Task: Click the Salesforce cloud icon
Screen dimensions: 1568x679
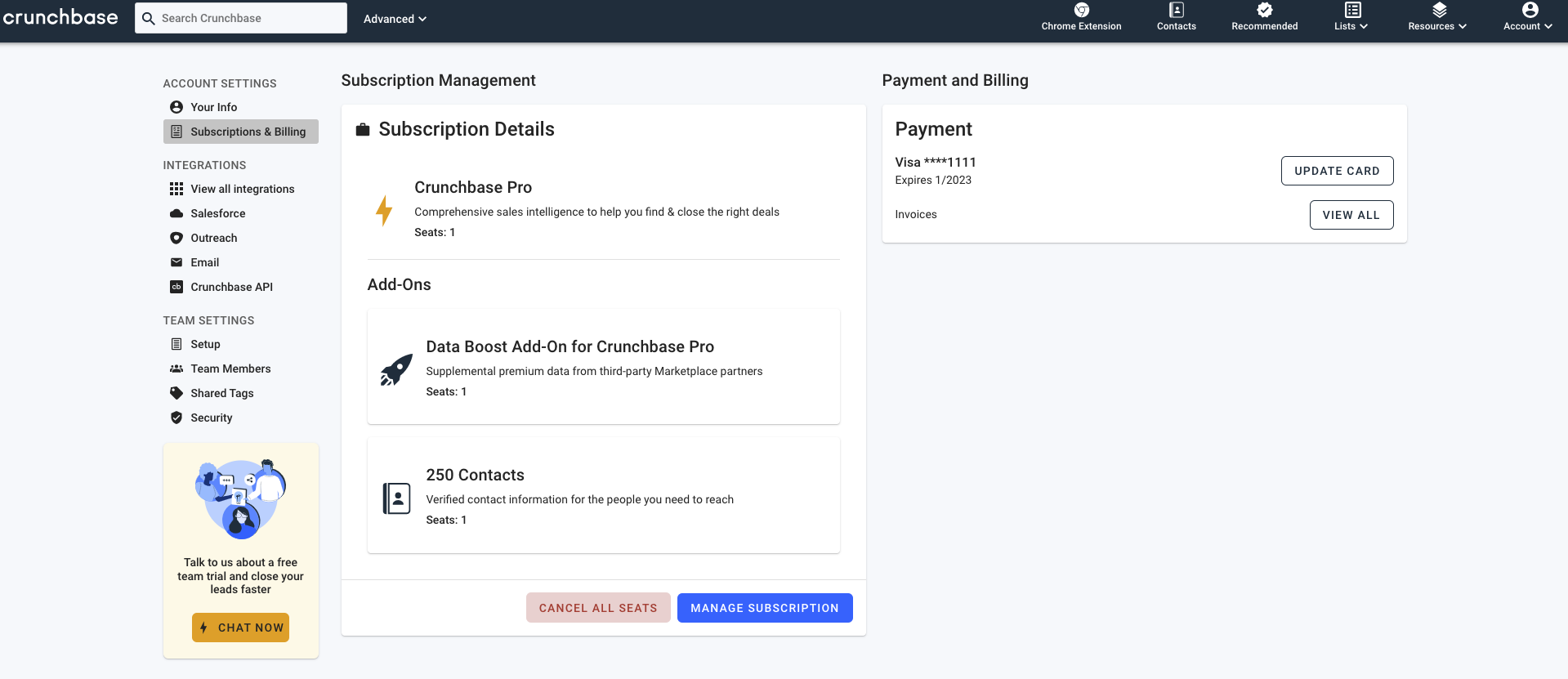Action: [176, 213]
